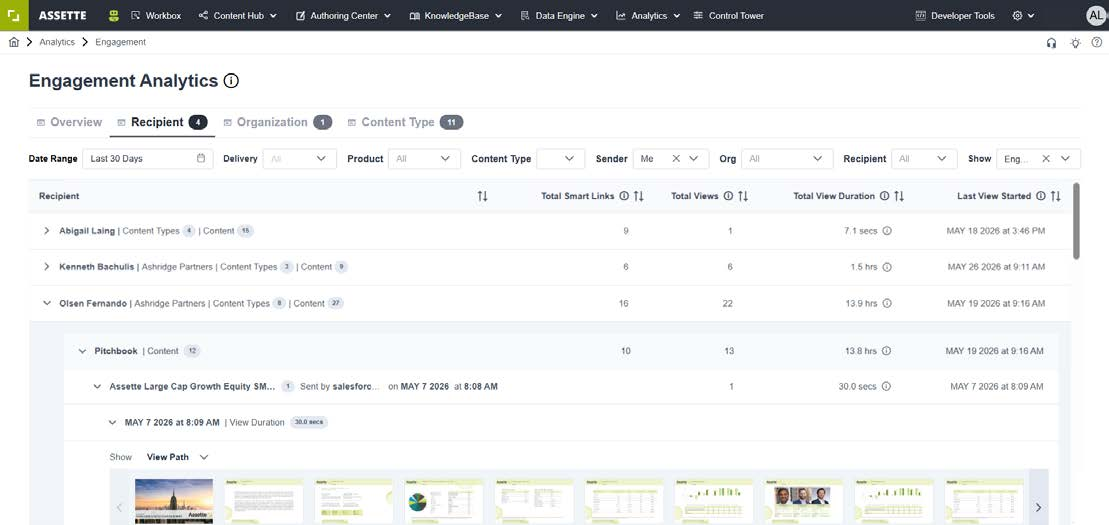Select the team photos slide thumbnail
Image resolution: width=1109 pixels, height=525 pixels.
804,501
